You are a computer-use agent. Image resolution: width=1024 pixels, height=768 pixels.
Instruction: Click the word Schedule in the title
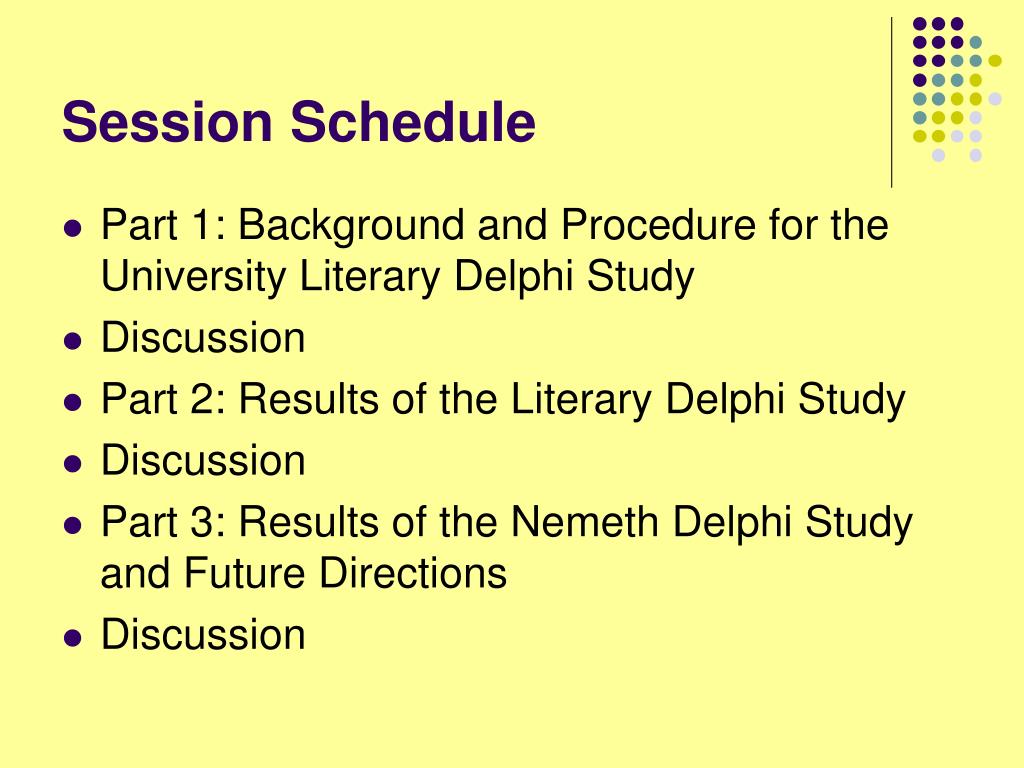pyautogui.click(x=413, y=121)
